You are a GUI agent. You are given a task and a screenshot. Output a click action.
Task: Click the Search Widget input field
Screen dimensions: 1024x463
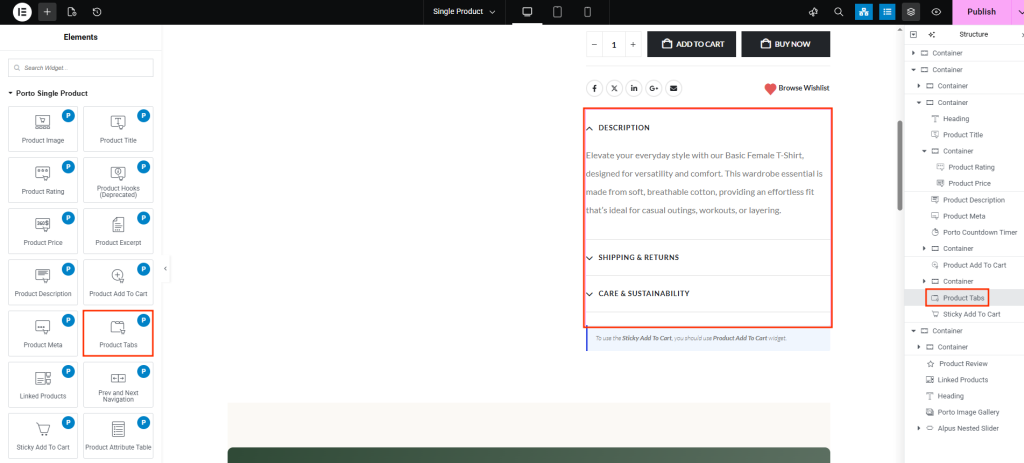coord(81,68)
